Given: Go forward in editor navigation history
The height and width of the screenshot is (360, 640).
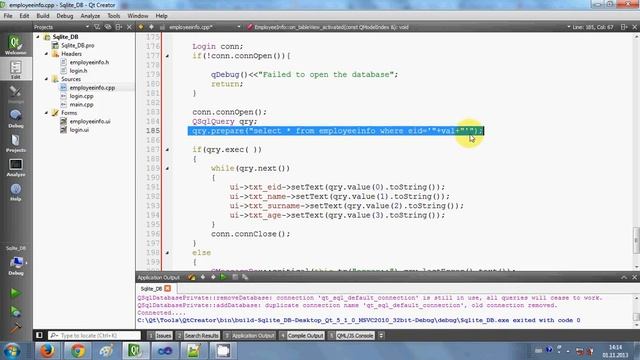Looking at the screenshot, I should [151, 27].
